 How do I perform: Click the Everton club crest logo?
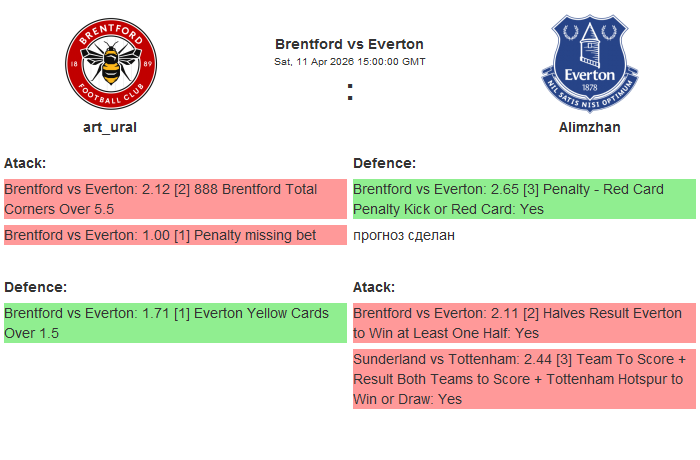(589, 65)
